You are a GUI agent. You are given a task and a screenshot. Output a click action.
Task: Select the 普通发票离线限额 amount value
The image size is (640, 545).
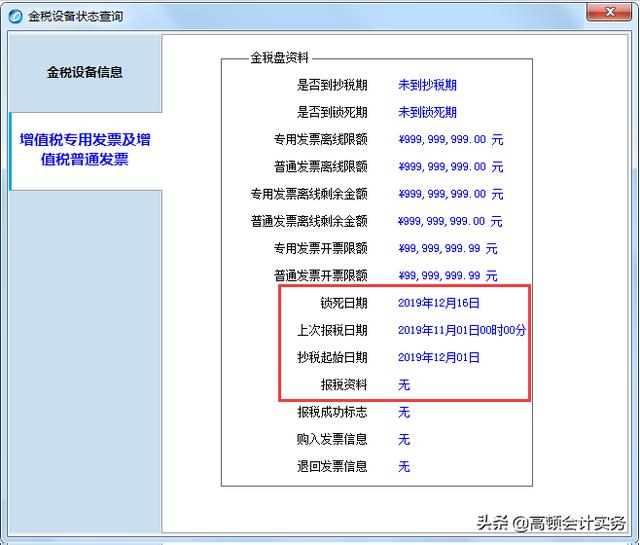pos(451,167)
